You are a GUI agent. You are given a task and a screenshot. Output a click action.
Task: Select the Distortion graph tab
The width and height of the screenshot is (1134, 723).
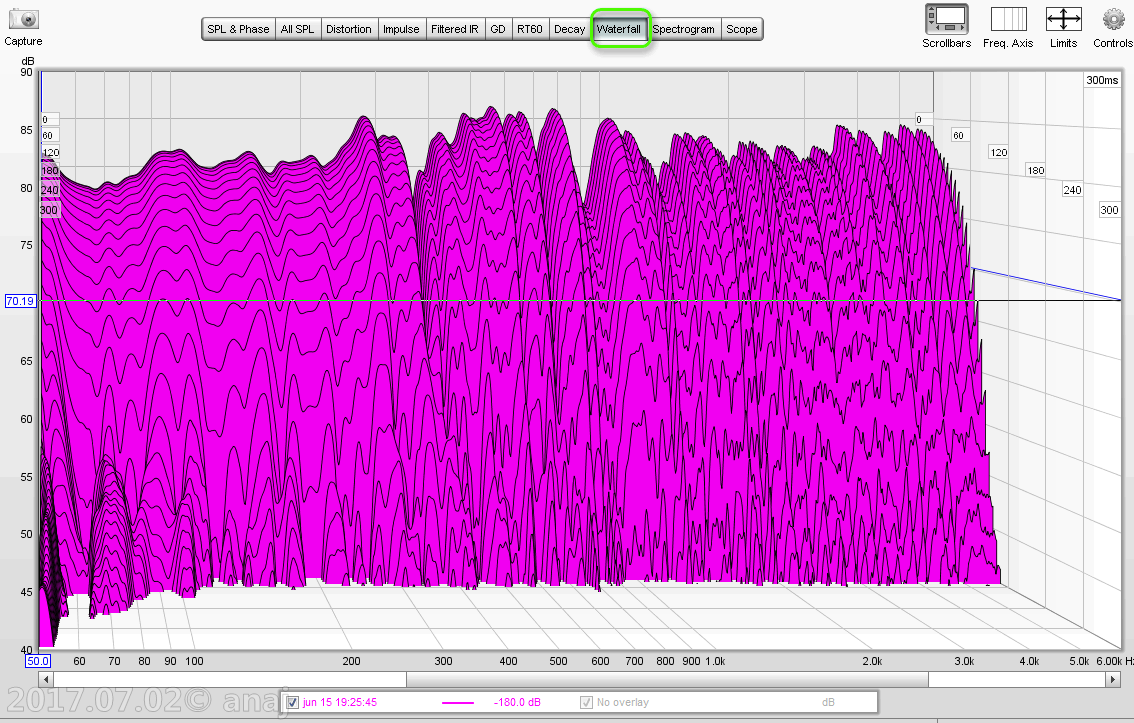[x=349, y=29]
